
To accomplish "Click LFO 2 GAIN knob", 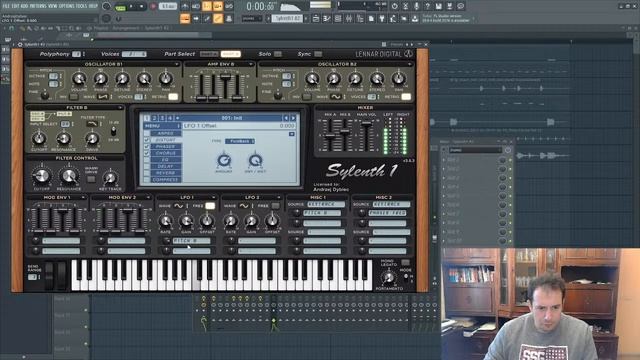I will tap(251, 221).
